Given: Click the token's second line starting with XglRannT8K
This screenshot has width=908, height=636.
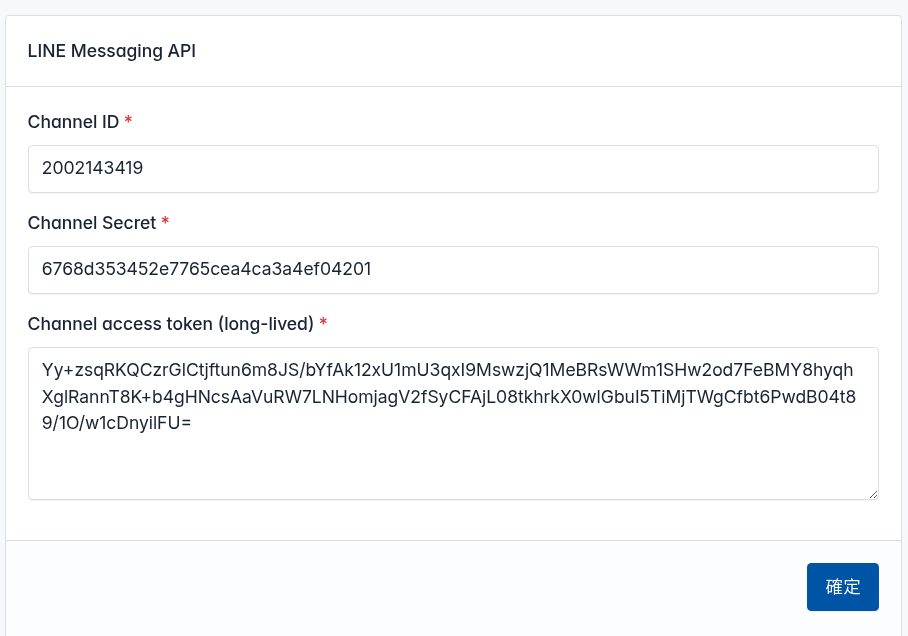Looking at the screenshot, I should click(x=449, y=396).
